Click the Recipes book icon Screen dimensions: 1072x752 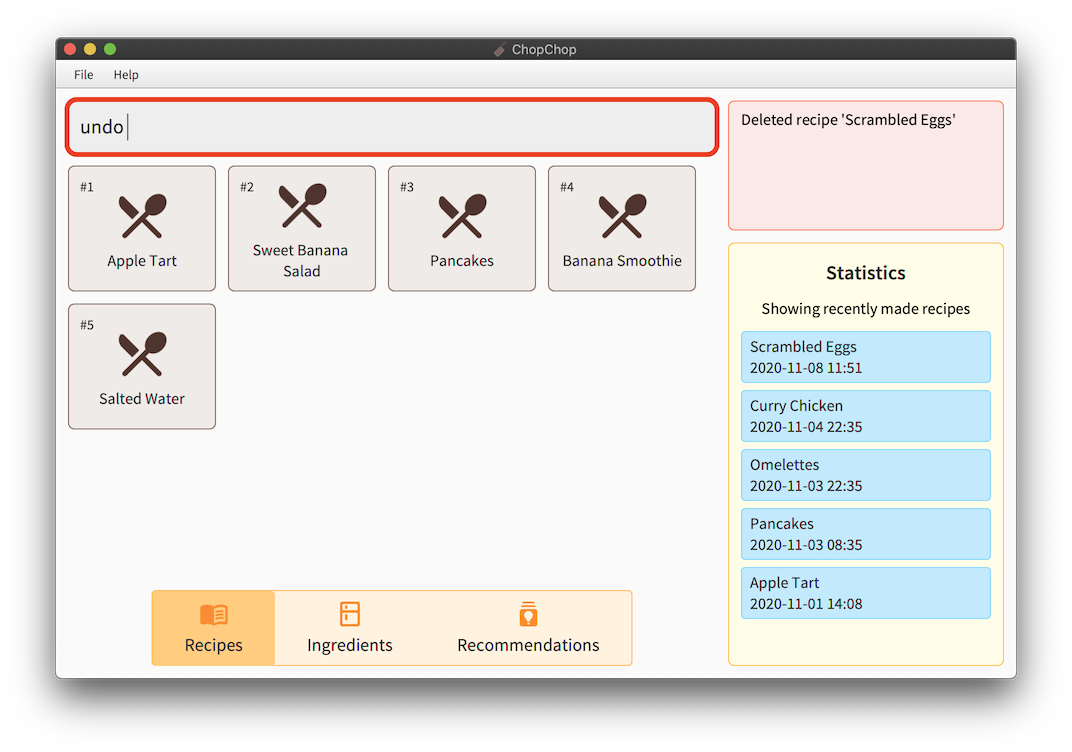214,615
